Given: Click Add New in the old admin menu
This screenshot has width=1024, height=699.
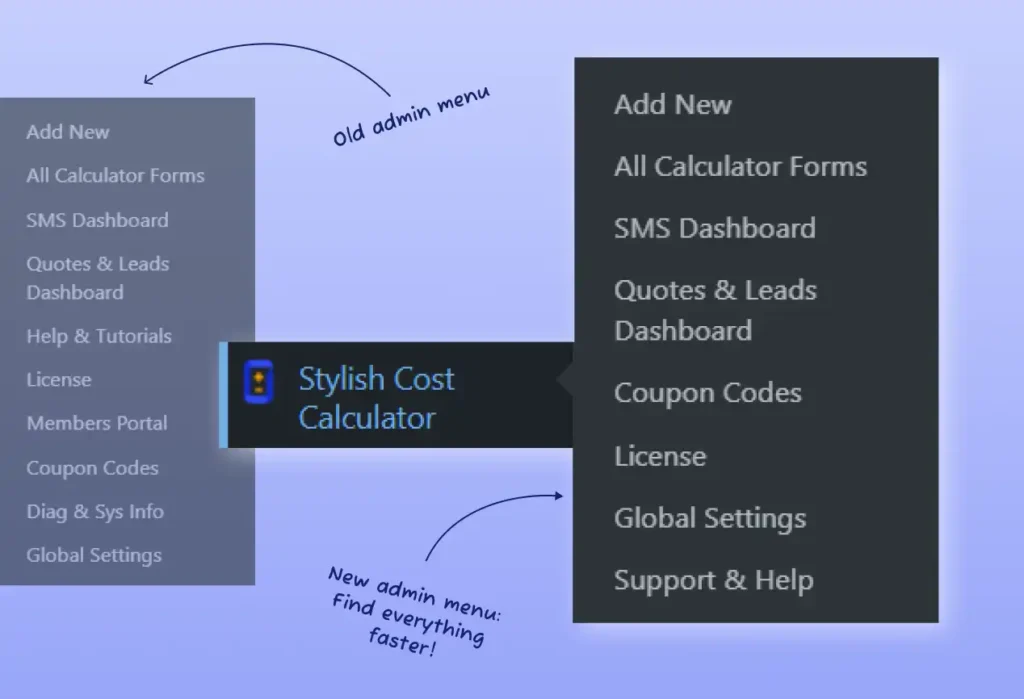Looking at the screenshot, I should coord(68,132).
